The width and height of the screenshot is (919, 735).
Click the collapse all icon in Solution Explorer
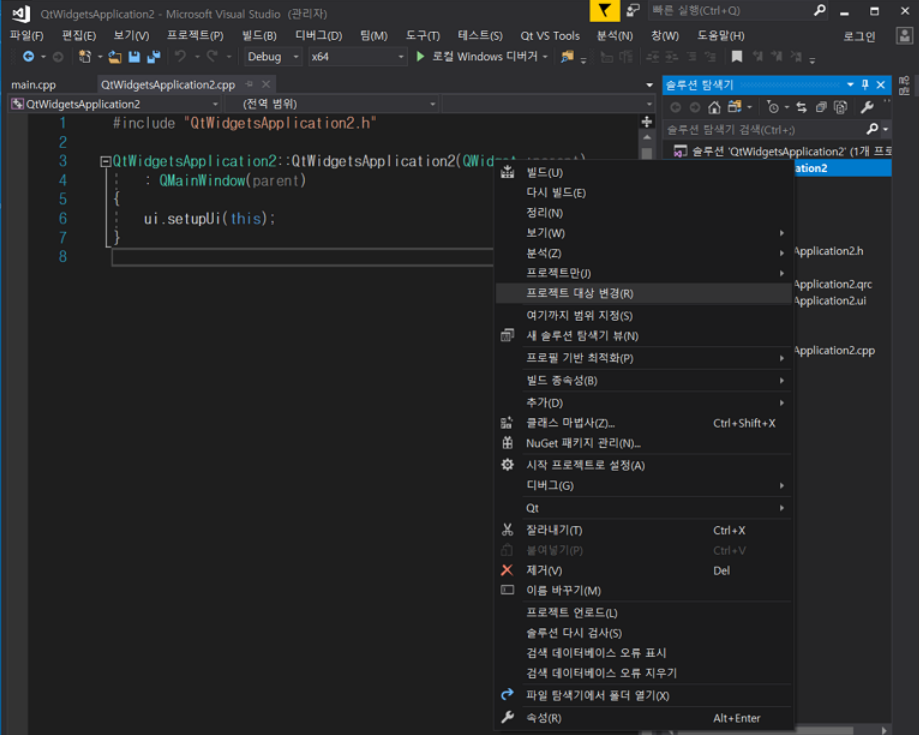point(821,107)
